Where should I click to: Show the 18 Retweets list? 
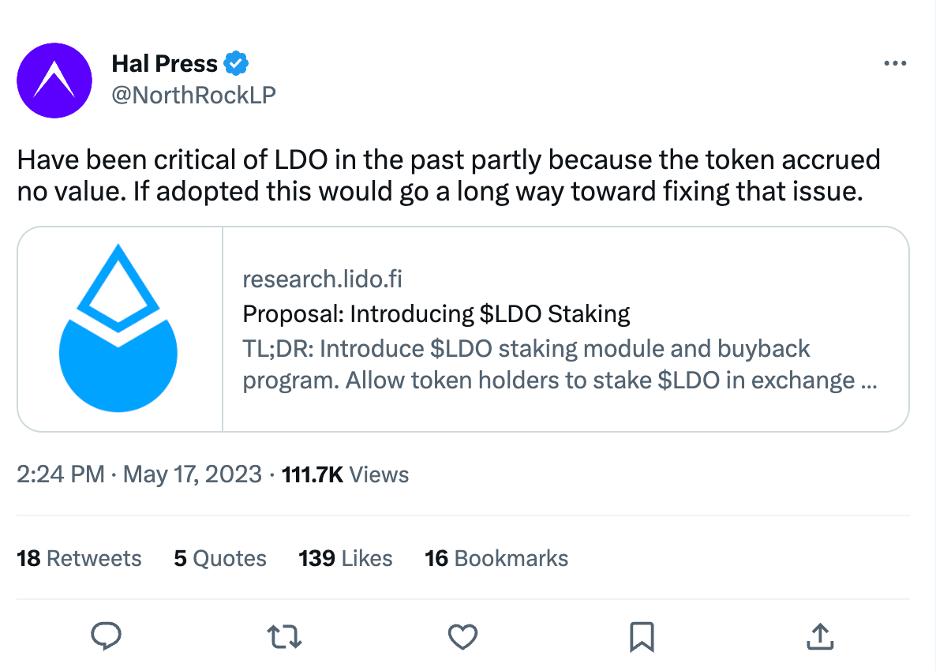(79, 558)
